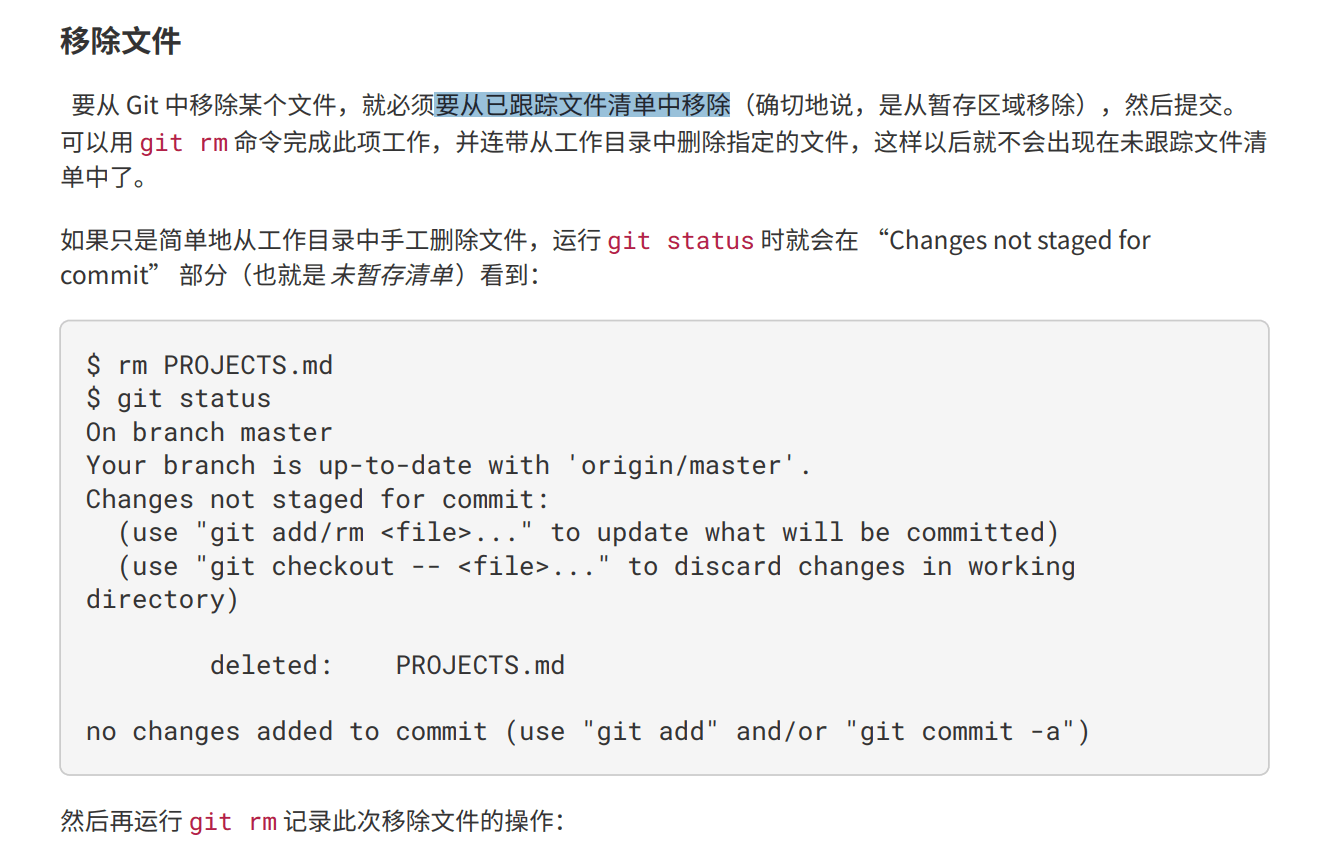Click the 移除文件 section heading

click(x=120, y=42)
